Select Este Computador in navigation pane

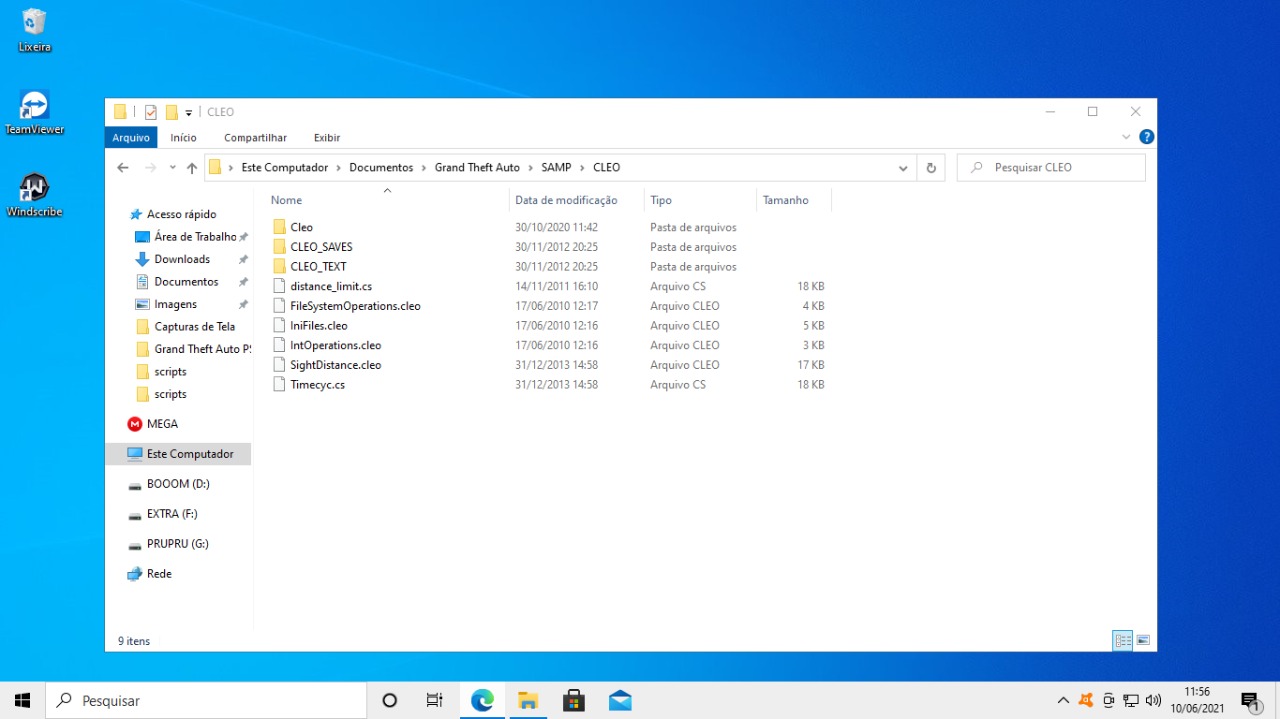(178, 454)
